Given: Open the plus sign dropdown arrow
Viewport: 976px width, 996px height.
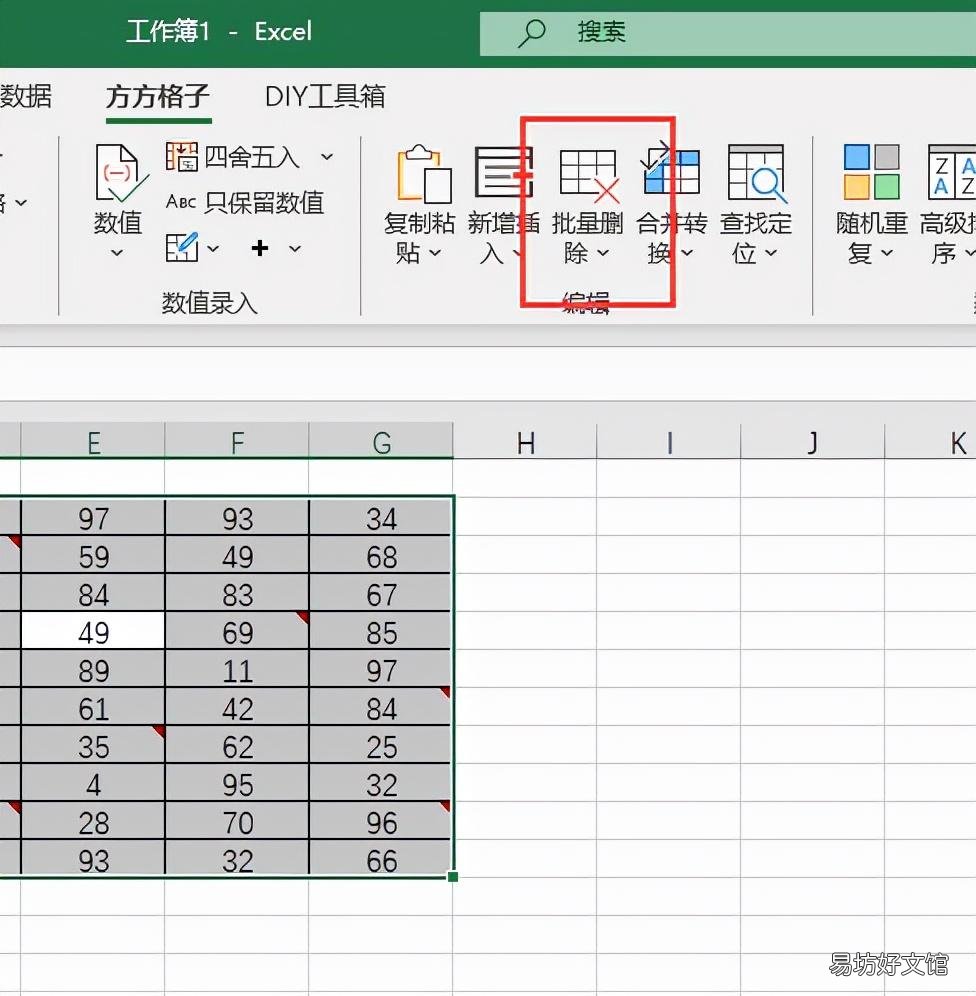Looking at the screenshot, I should [x=295, y=248].
